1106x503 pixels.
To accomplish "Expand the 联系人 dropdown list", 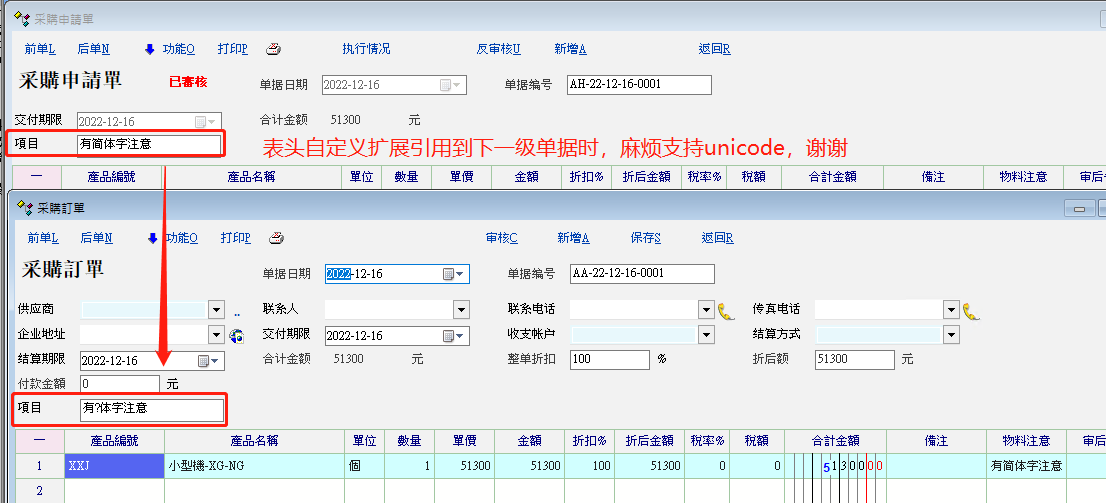I will [461, 310].
